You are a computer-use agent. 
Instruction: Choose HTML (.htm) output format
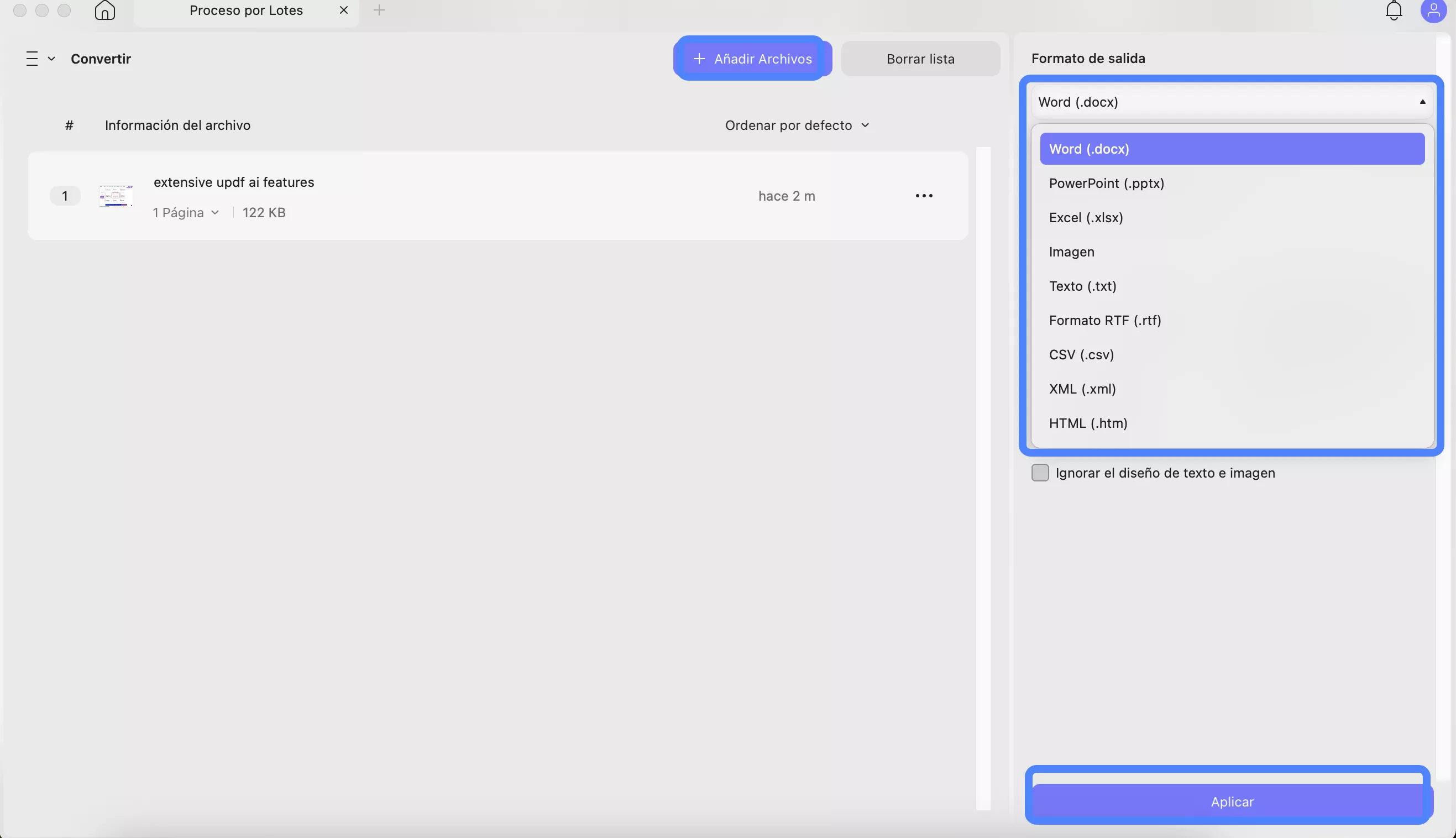point(1088,423)
